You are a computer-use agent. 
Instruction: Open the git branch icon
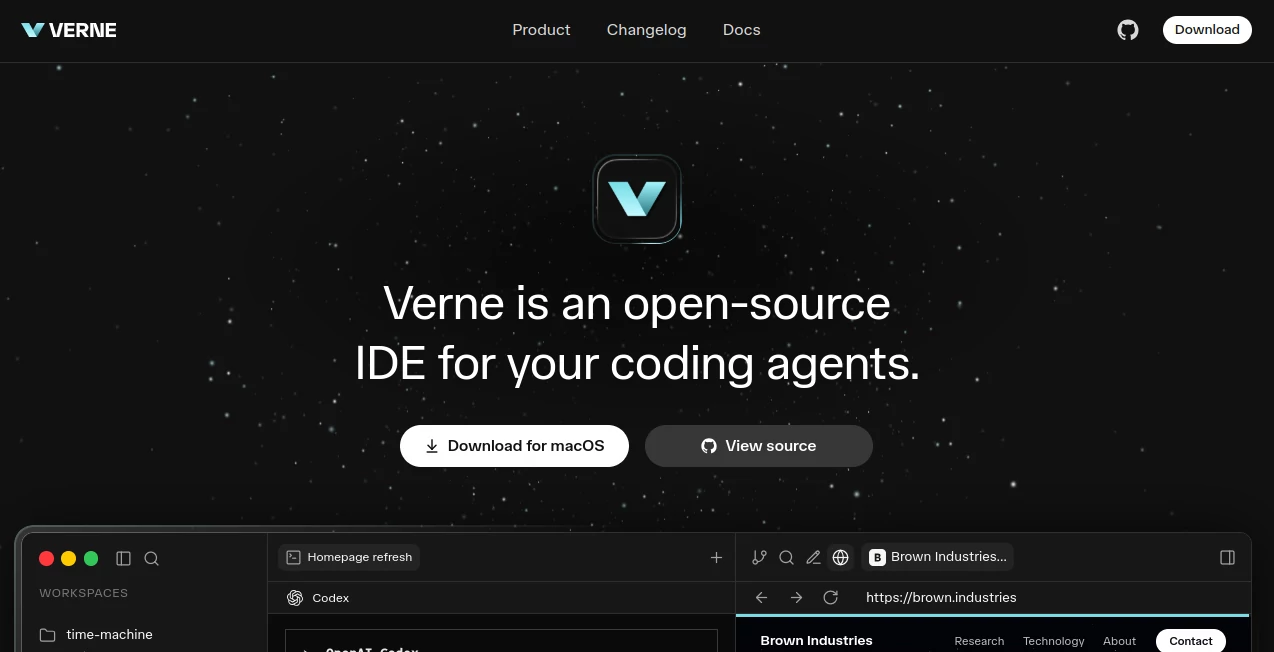[760, 558]
